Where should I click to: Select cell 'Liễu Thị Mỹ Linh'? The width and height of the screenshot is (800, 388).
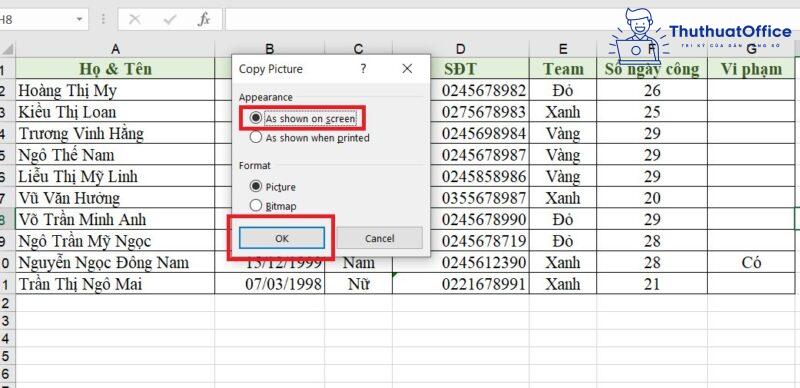point(115,176)
